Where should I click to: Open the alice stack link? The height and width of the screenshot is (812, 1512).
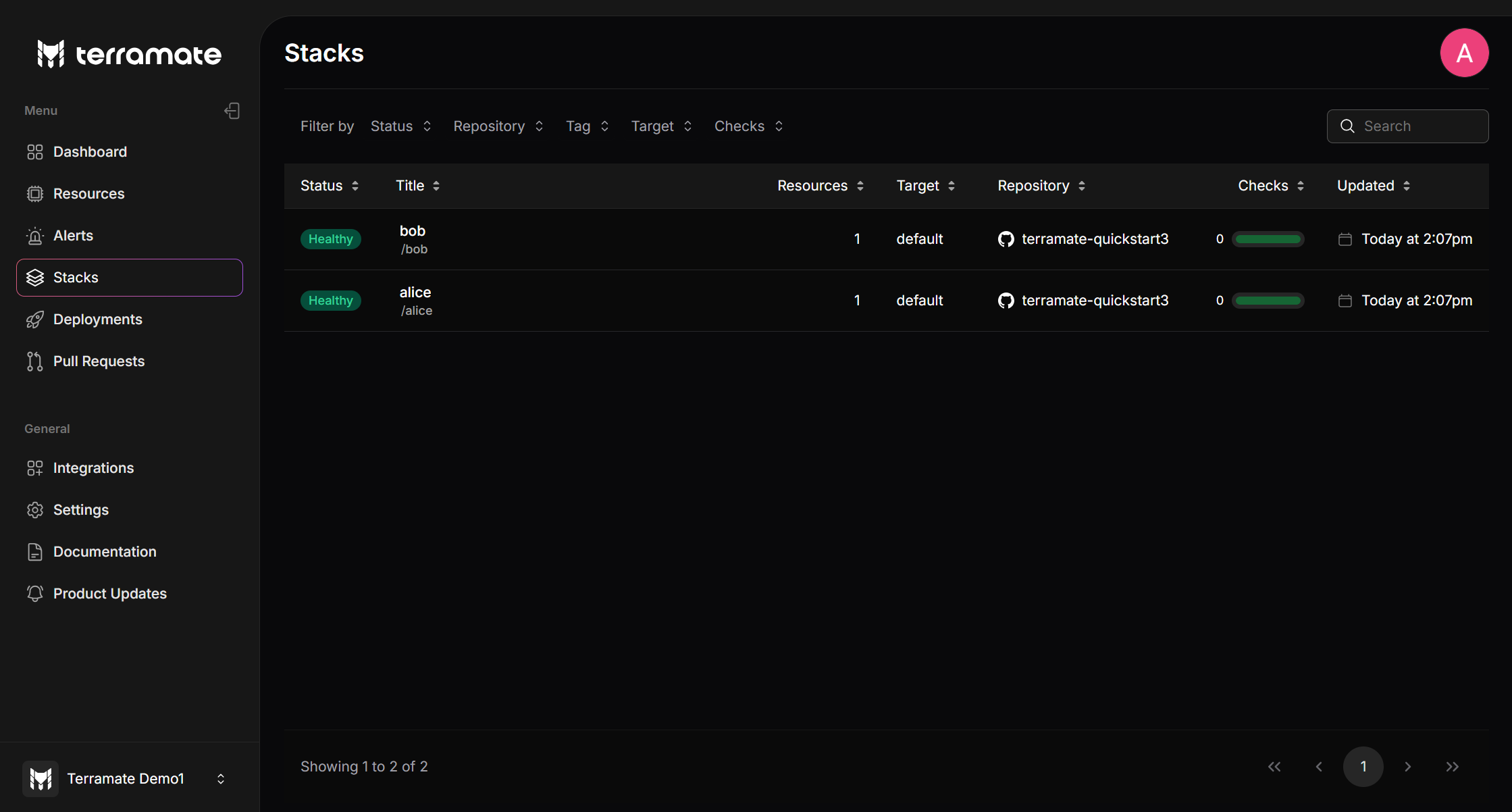(415, 293)
